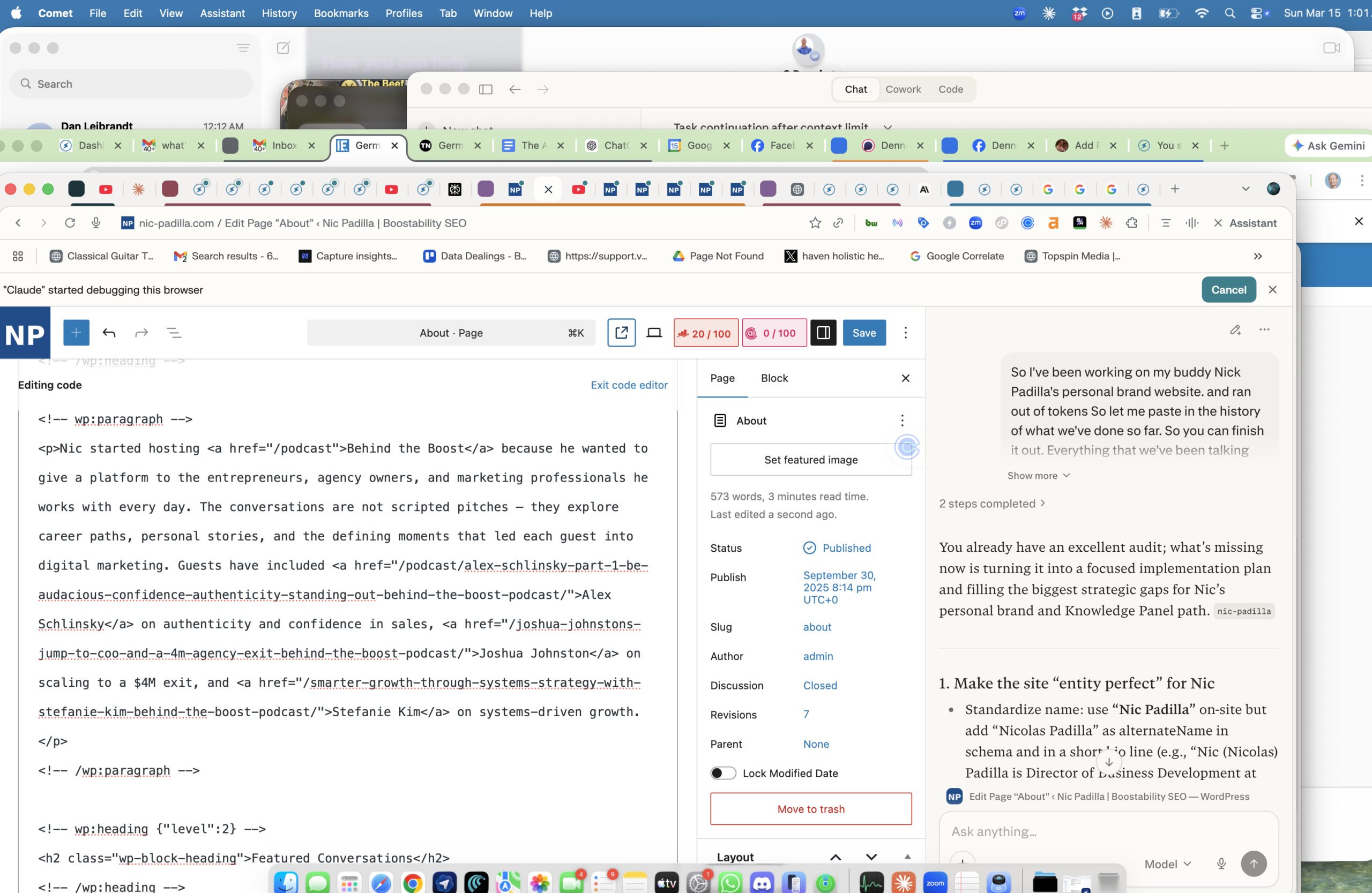This screenshot has height=893, width=1372.
Task: Toggle the Lock Modified Date switch
Action: pos(723,772)
